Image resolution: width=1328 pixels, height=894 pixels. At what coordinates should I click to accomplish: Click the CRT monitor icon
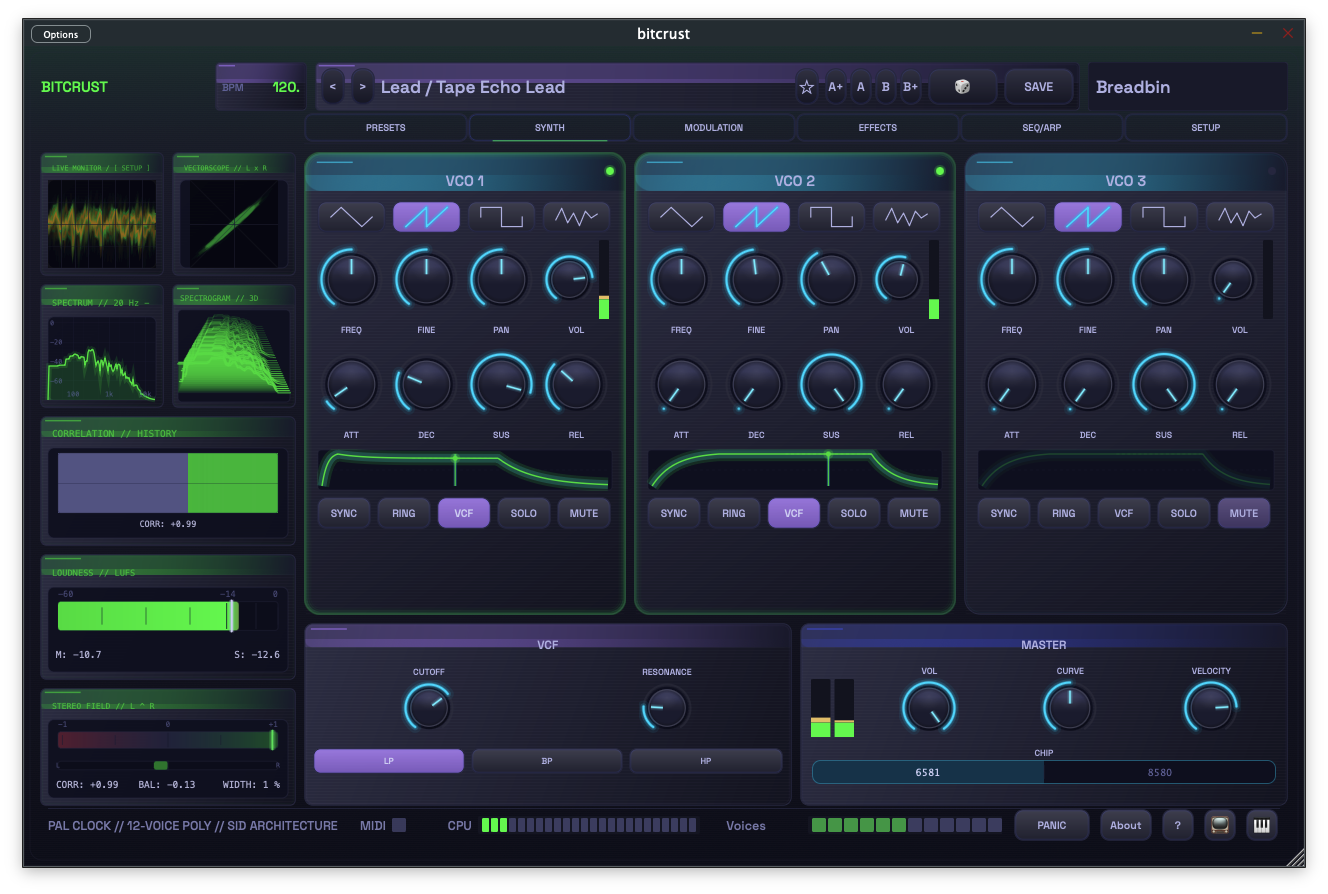click(1219, 825)
